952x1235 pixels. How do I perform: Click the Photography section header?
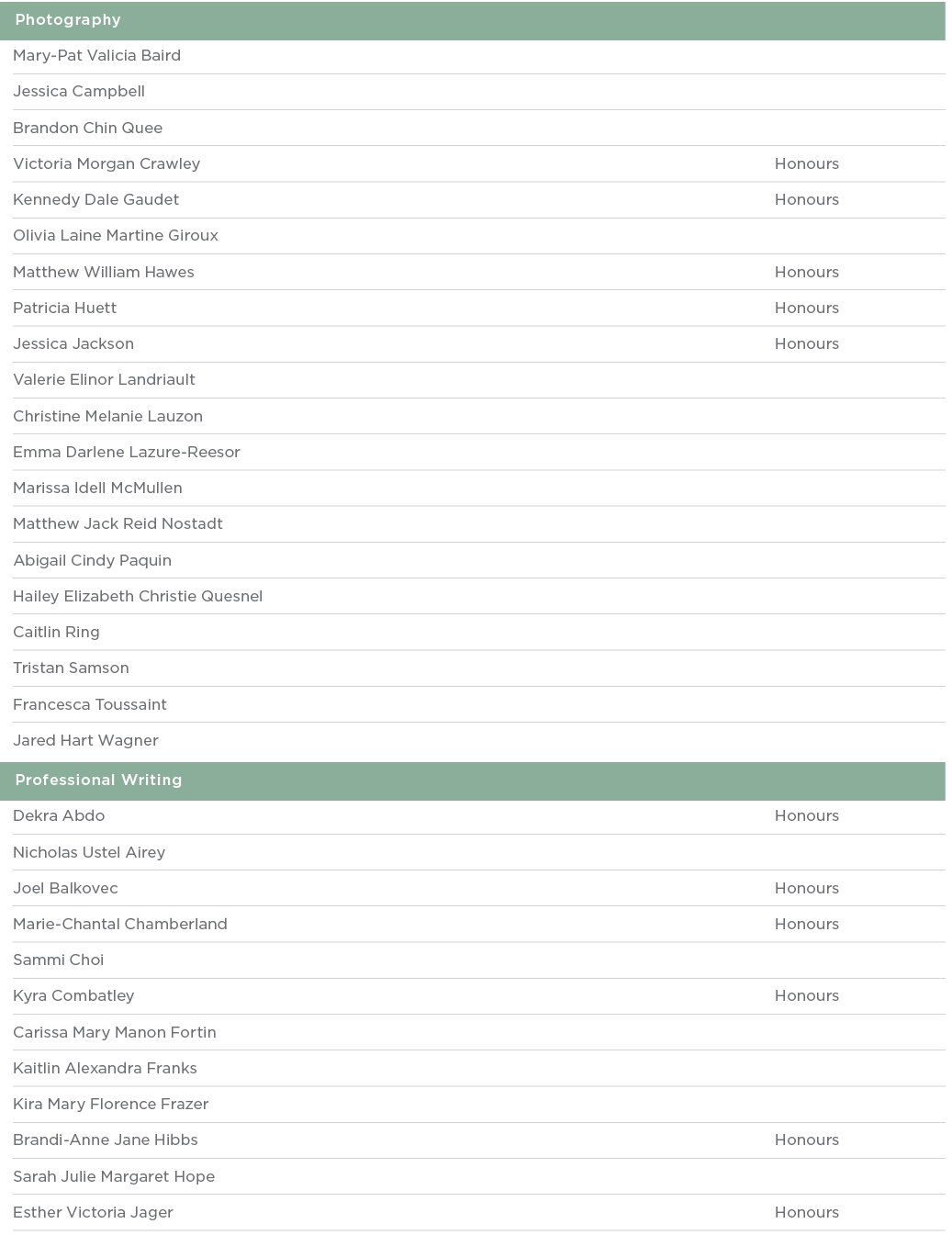click(x=68, y=20)
